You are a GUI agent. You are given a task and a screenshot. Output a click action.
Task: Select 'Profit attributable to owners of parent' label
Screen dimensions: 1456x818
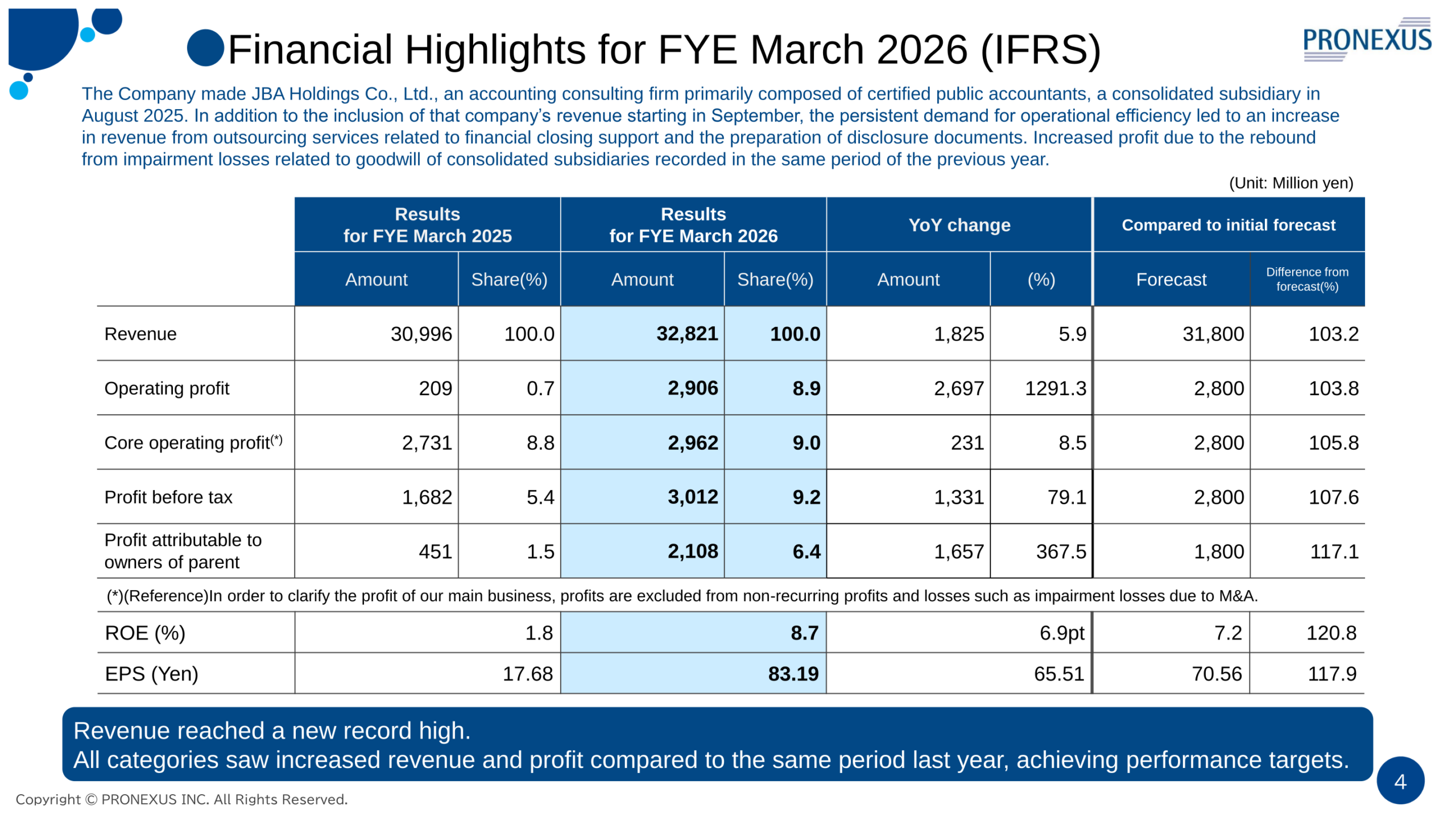[x=183, y=550]
